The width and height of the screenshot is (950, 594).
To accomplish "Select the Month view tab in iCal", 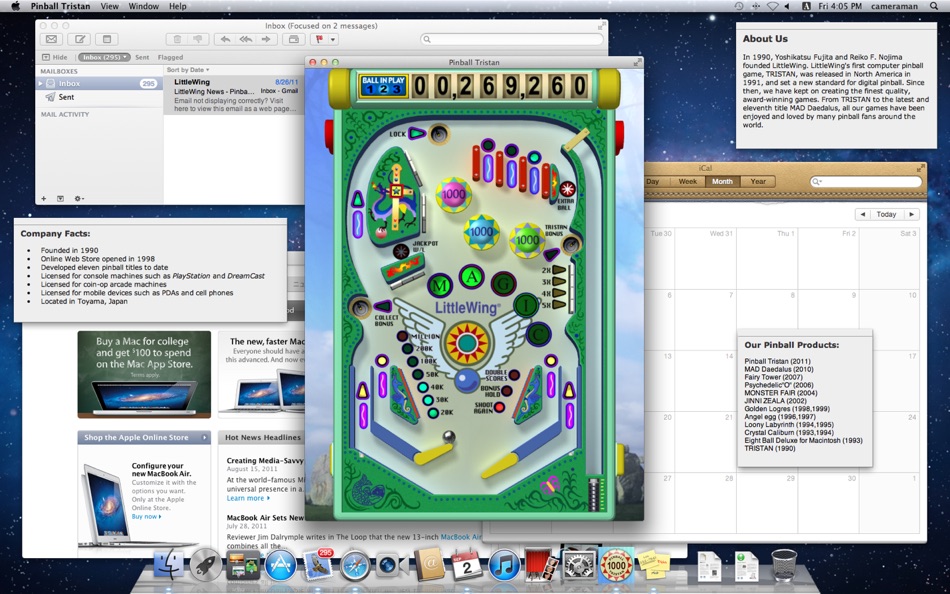I will point(722,181).
